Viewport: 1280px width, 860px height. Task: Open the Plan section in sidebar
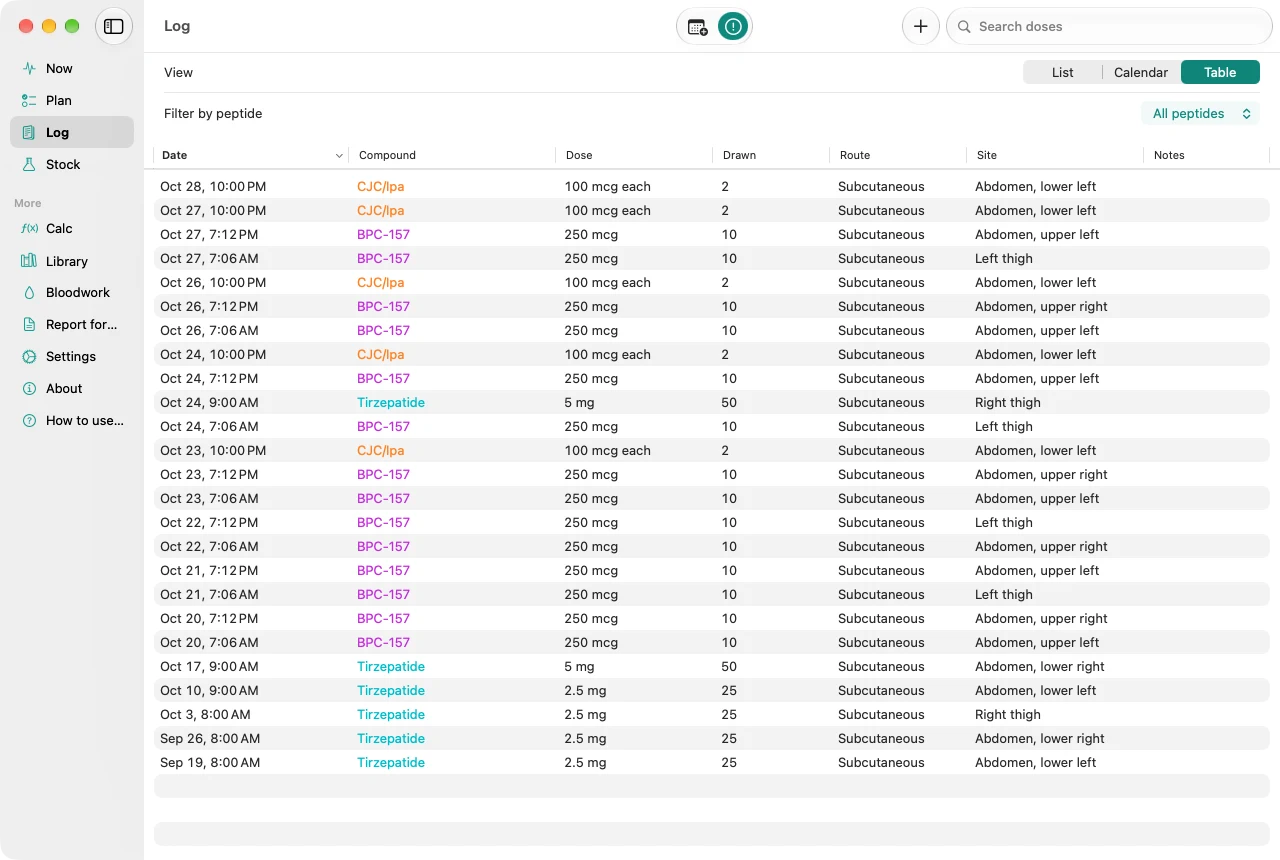[72, 100]
